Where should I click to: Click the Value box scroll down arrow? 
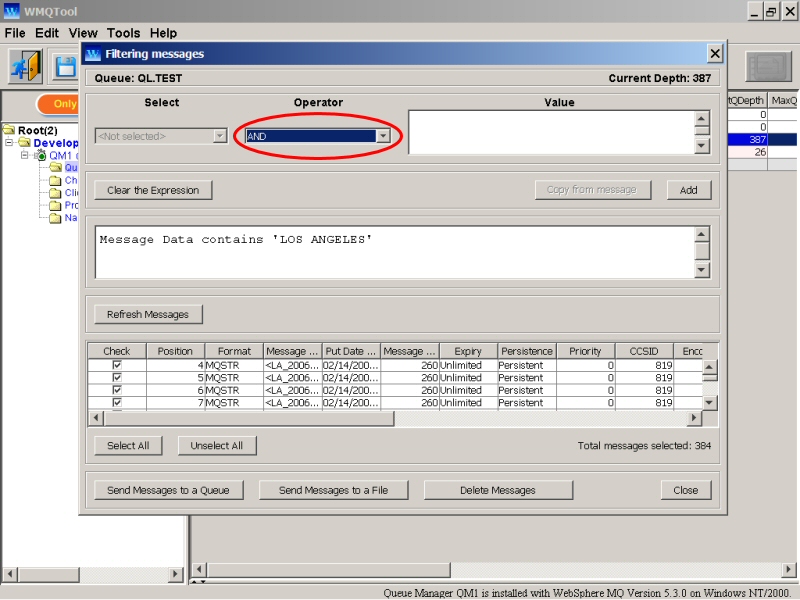click(702, 146)
